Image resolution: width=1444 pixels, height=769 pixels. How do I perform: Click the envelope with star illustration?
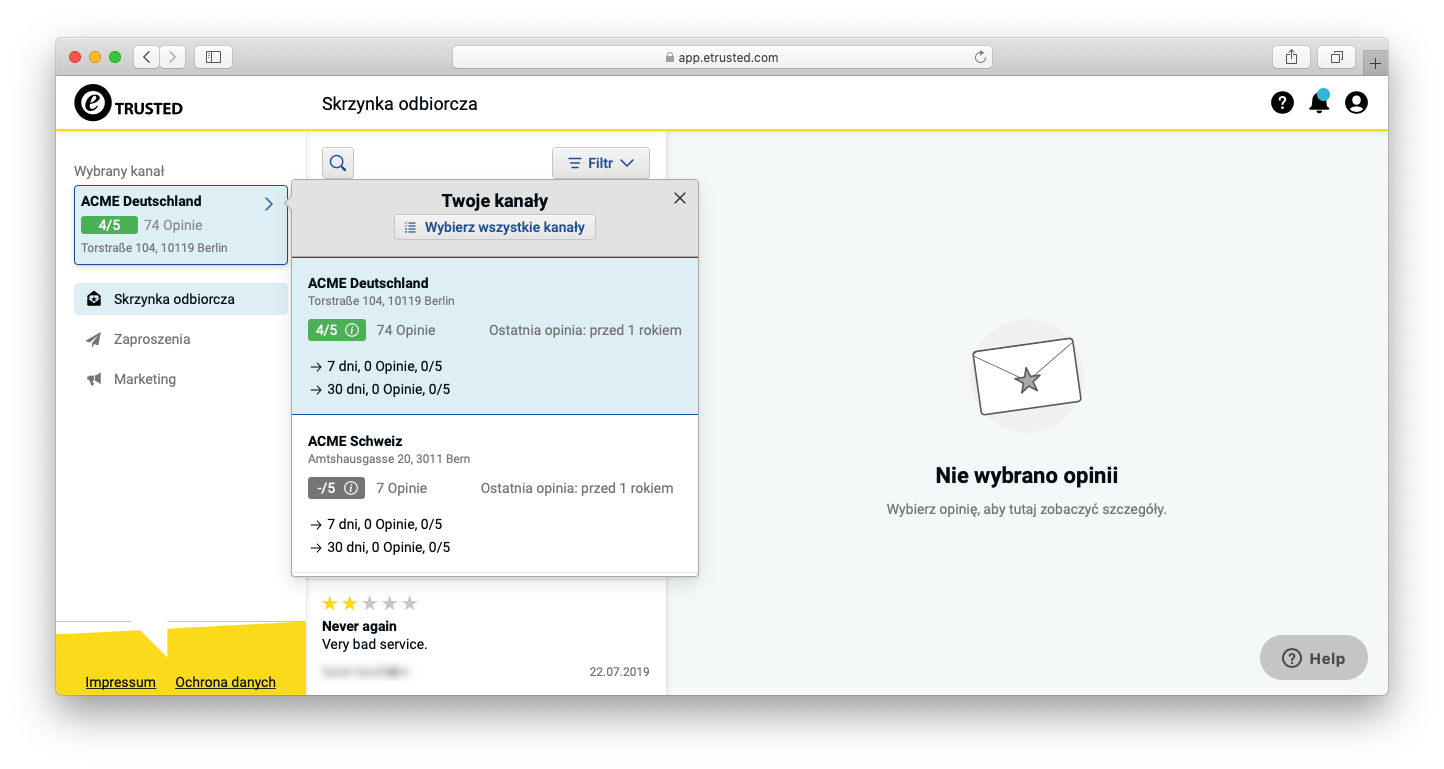coord(1027,376)
